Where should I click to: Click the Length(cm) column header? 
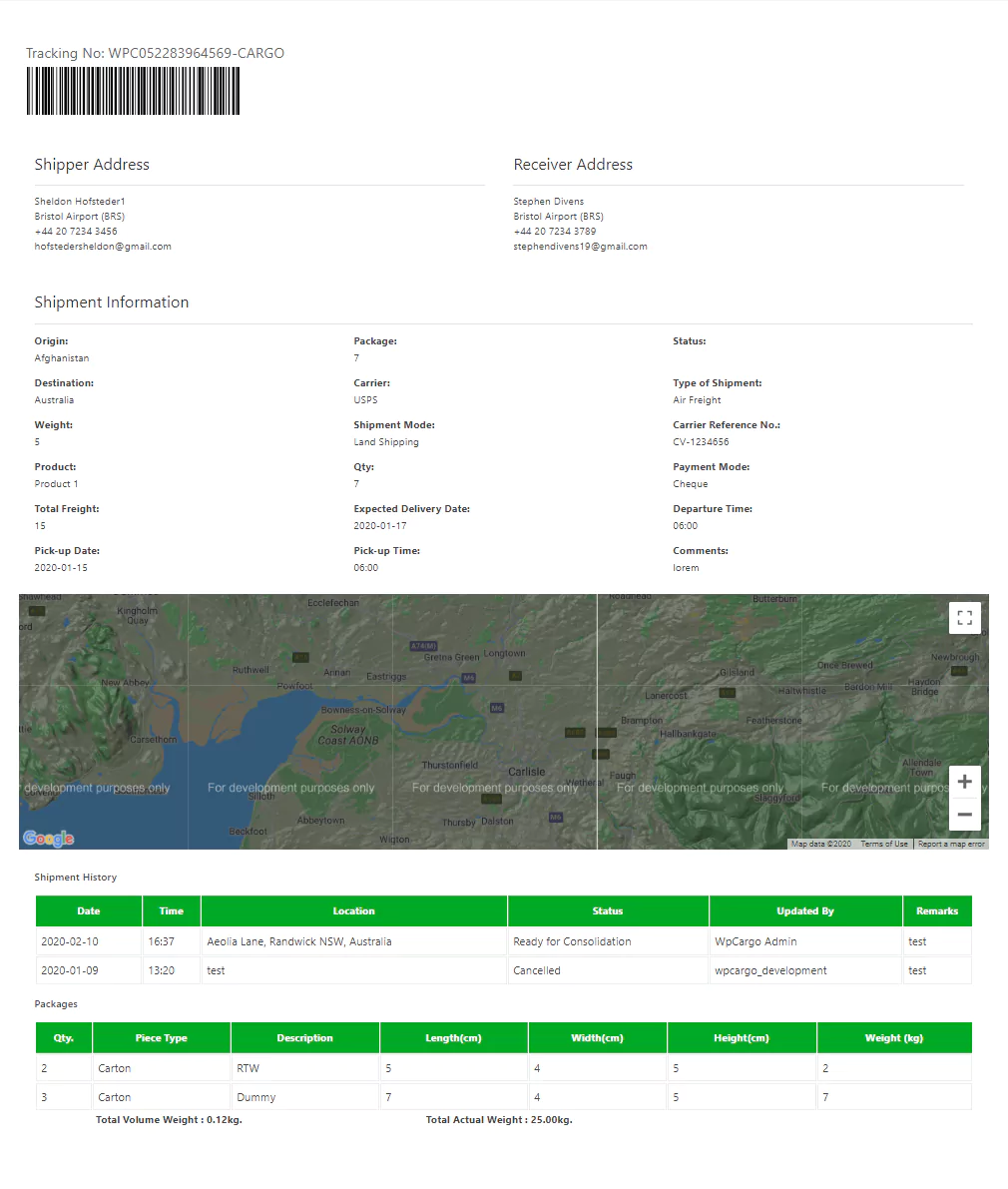coord(453,1038)
